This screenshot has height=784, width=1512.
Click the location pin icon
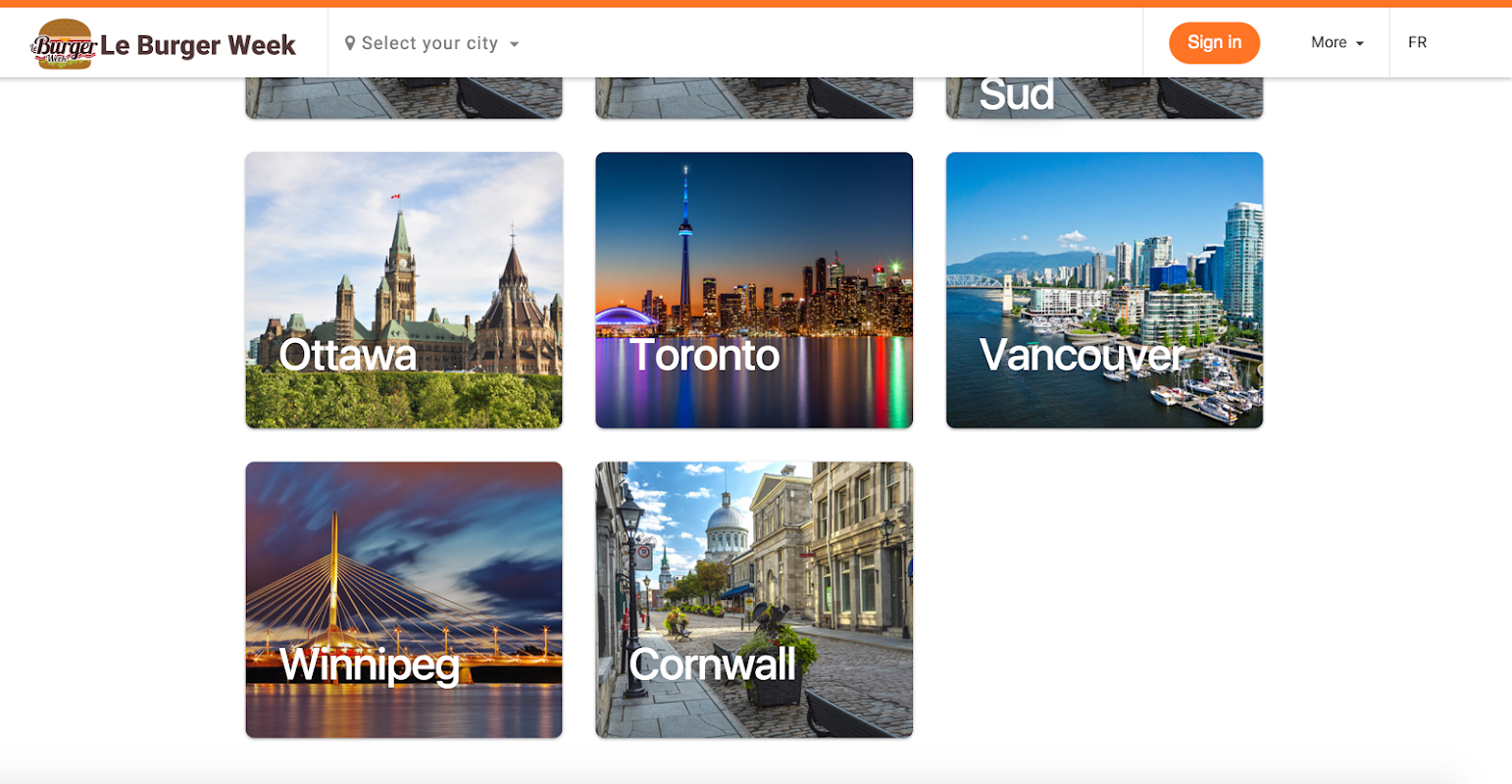pos(350,43)
